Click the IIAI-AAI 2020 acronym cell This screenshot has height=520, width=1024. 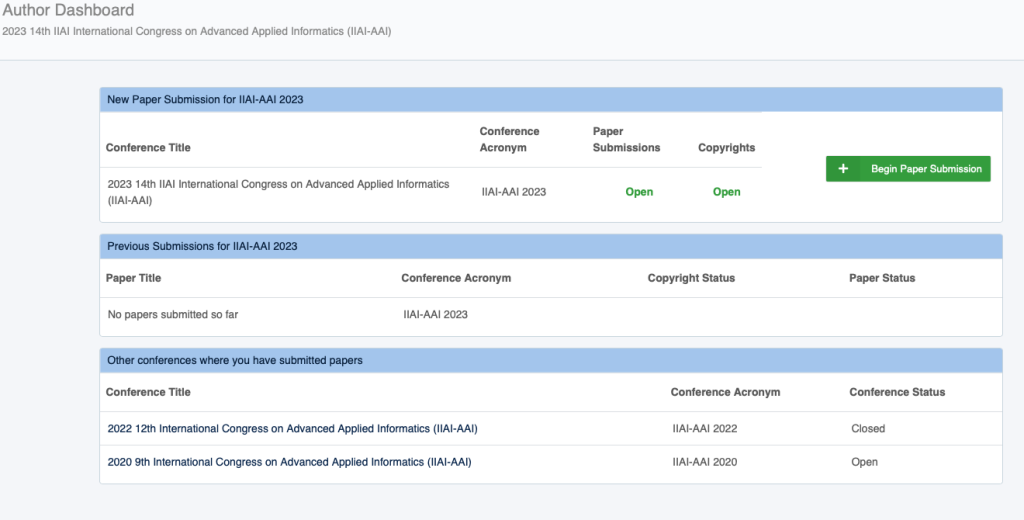point(709,462)
